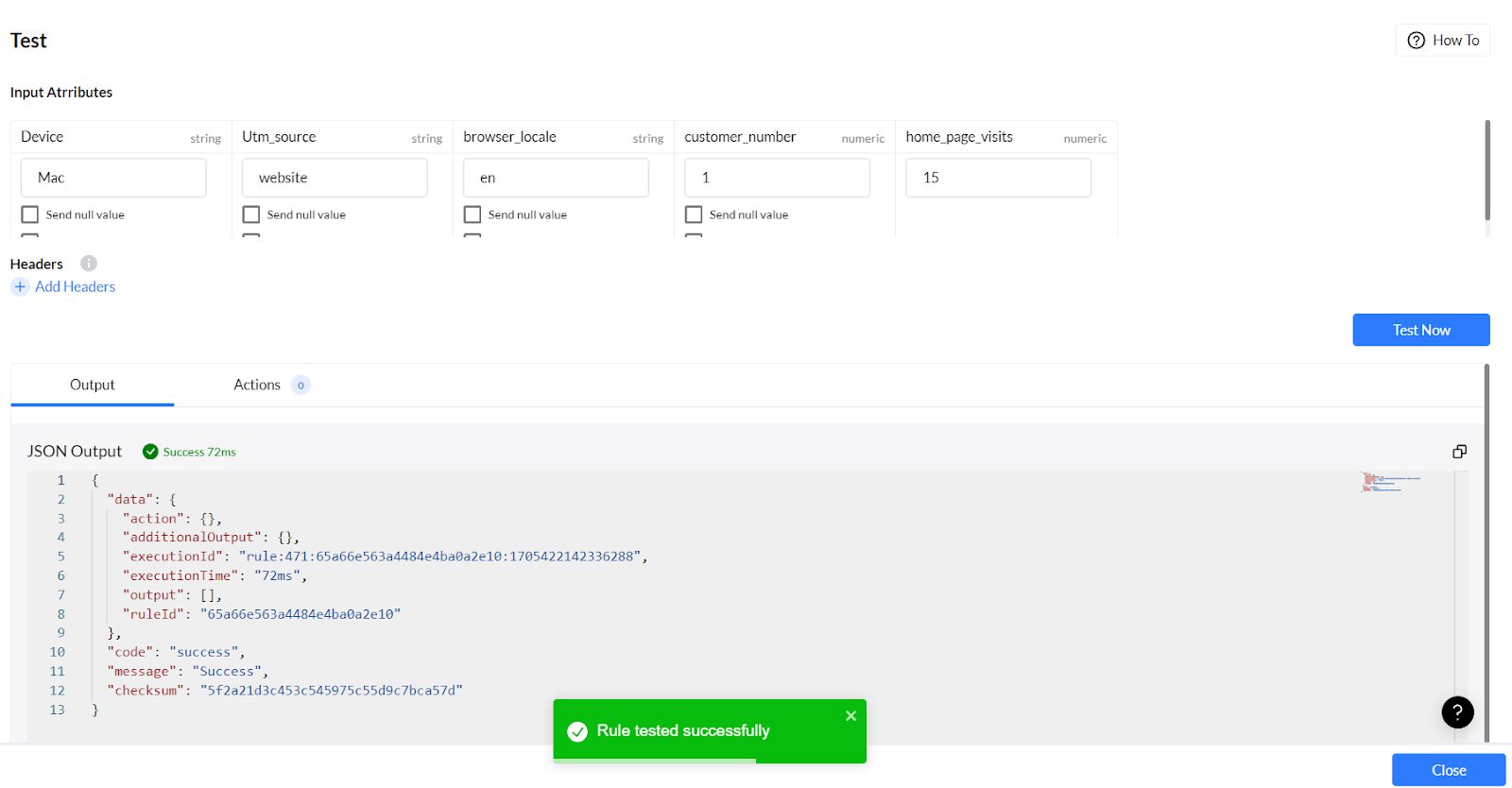
Task: Enable Send null value for Device
Action: point(30,214)
